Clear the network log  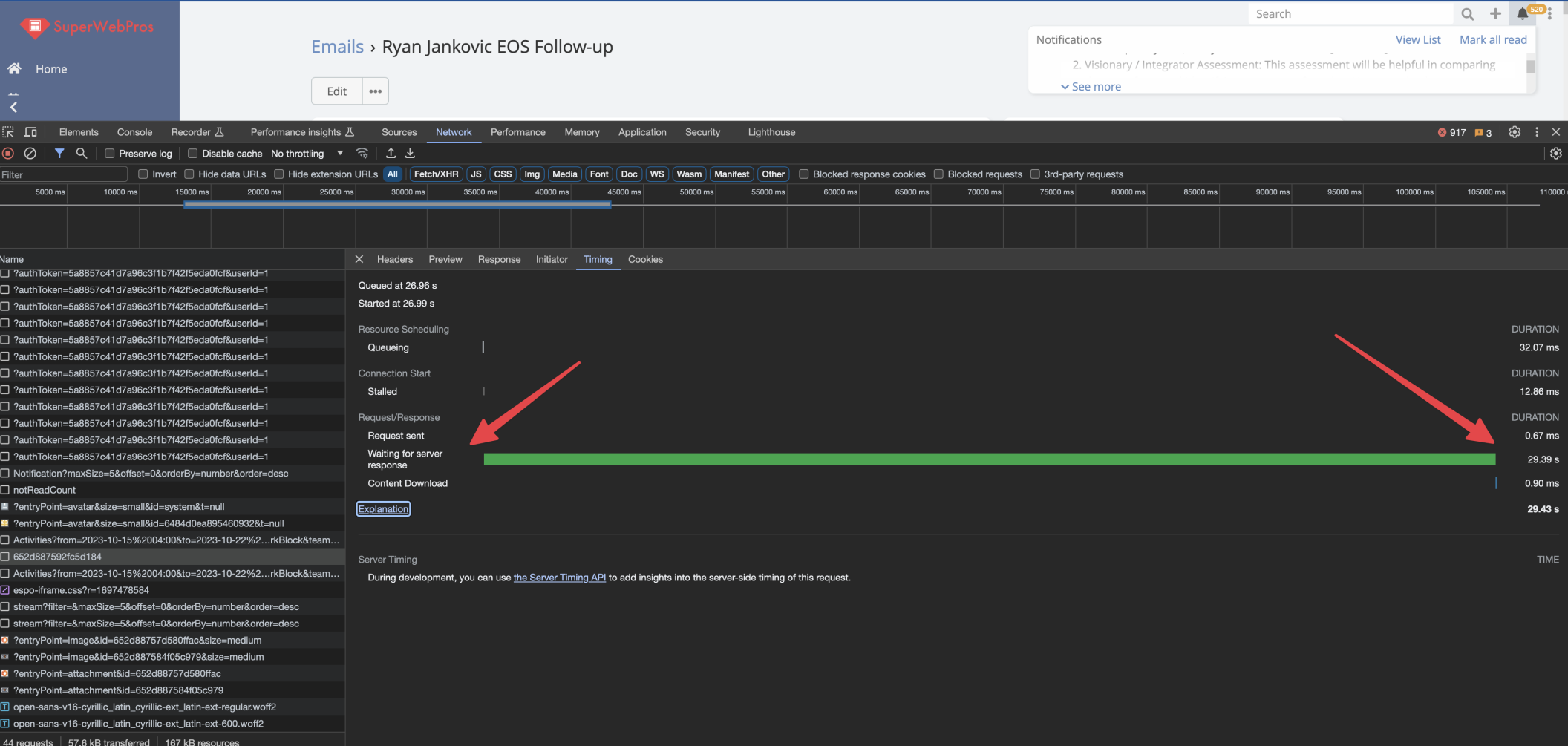(30, 154)
